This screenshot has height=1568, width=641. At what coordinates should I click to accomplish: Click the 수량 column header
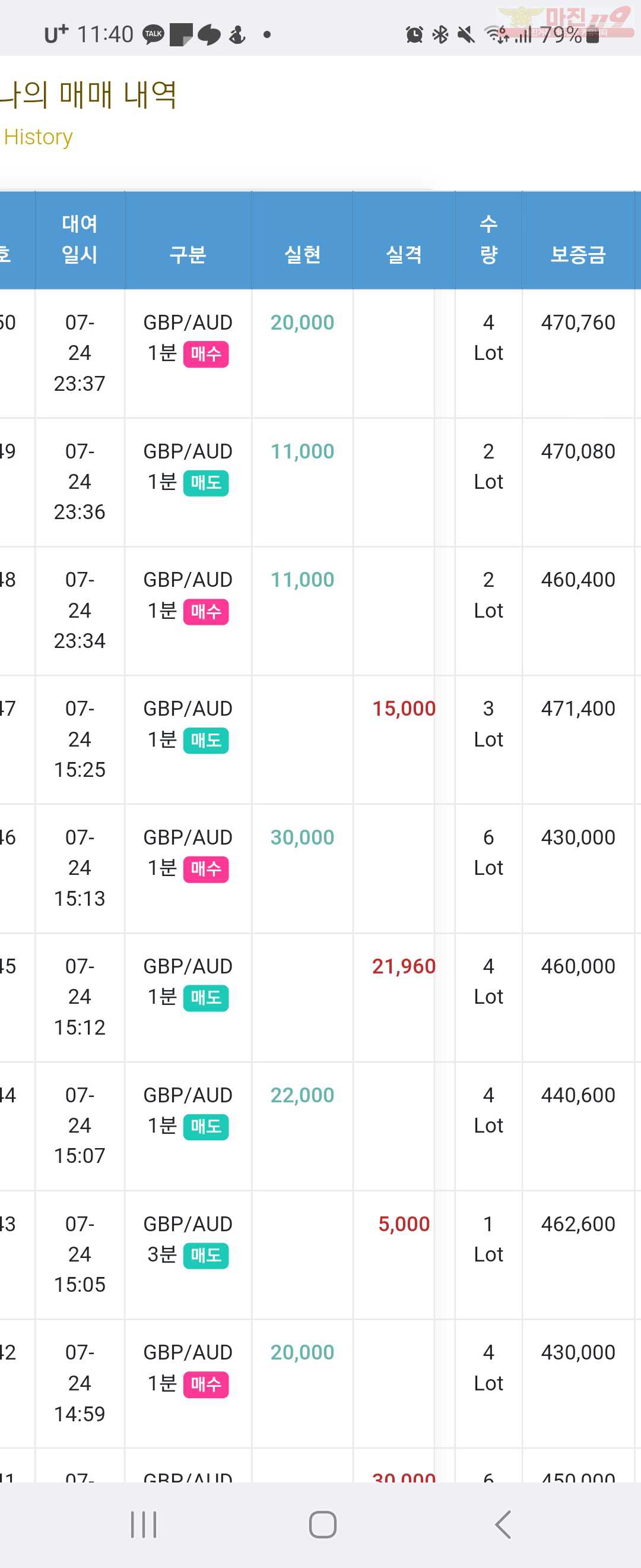[x=488, y=239]
